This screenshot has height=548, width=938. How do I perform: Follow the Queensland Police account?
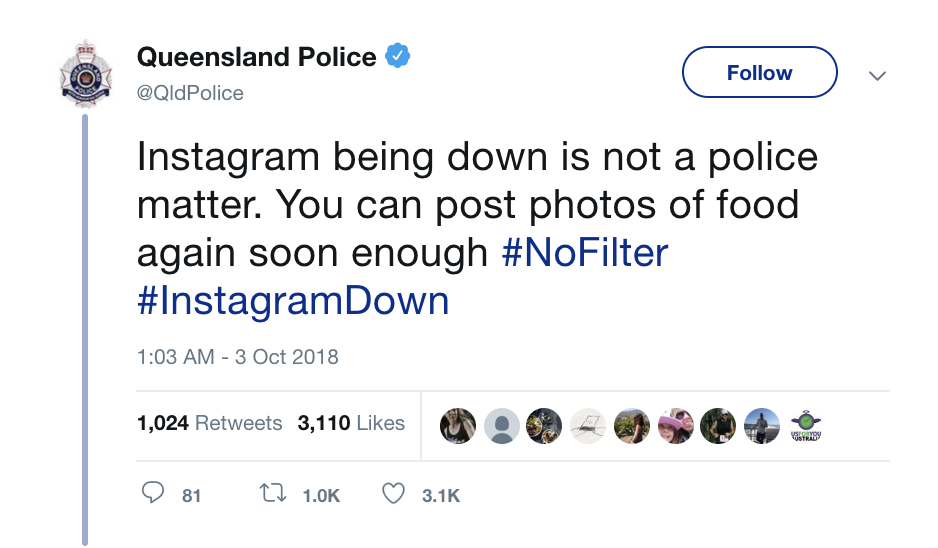pos(759,73)
